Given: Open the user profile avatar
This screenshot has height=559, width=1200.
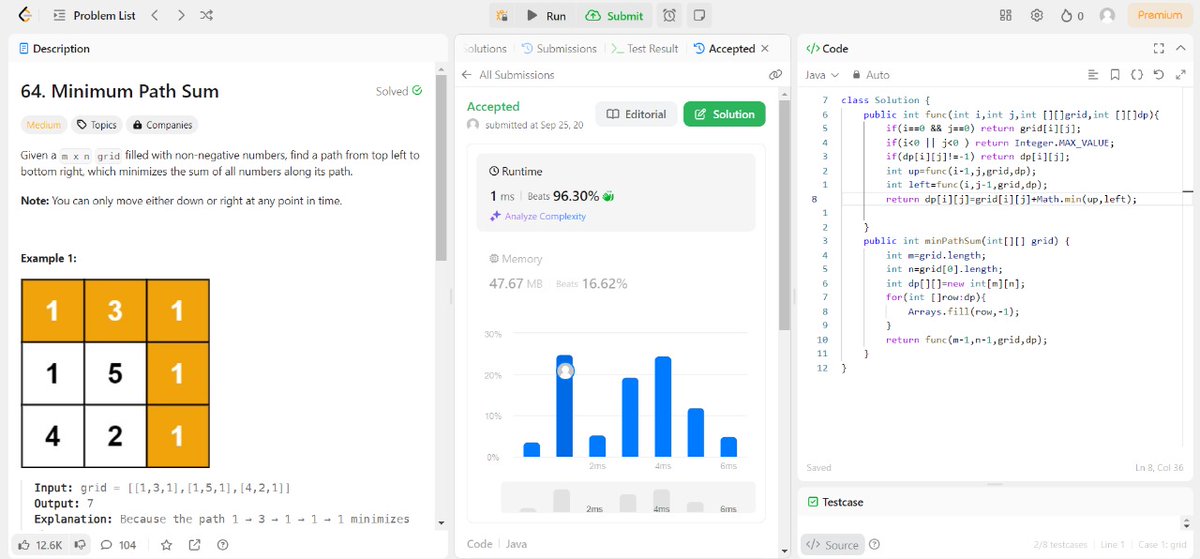Looking at the screenshot, I should click(1107, 16).
